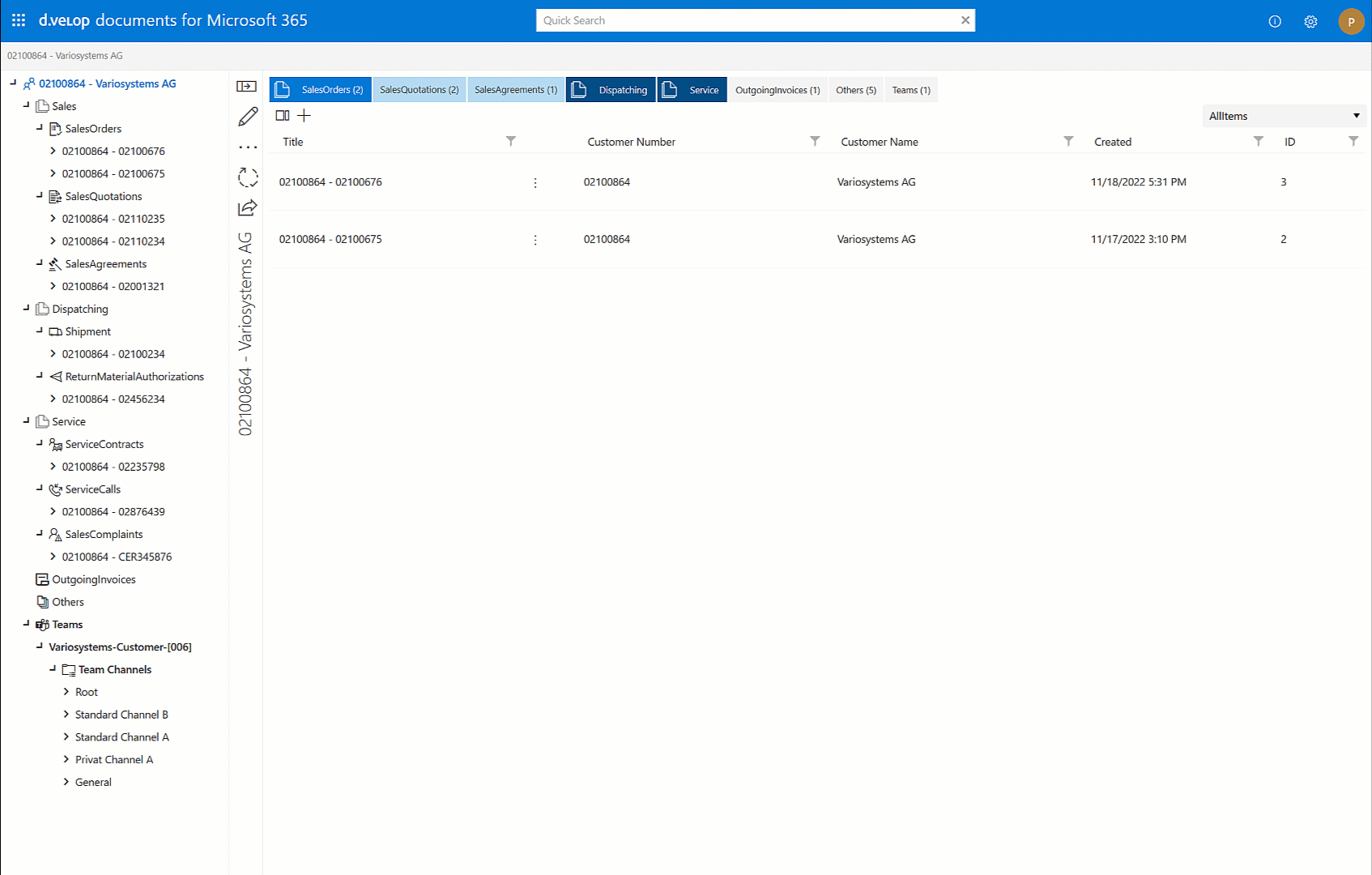Click the share arrow icon

[248, 208]
